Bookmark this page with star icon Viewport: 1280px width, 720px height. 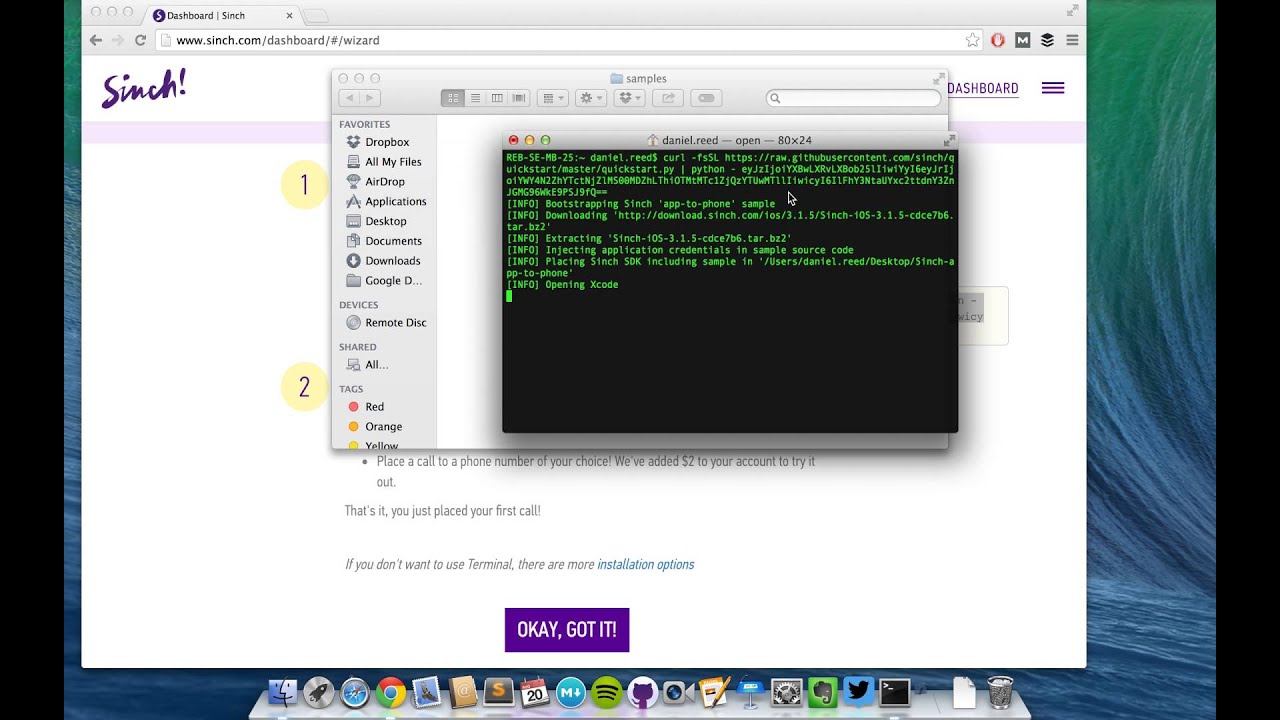(x=972, y=40)
